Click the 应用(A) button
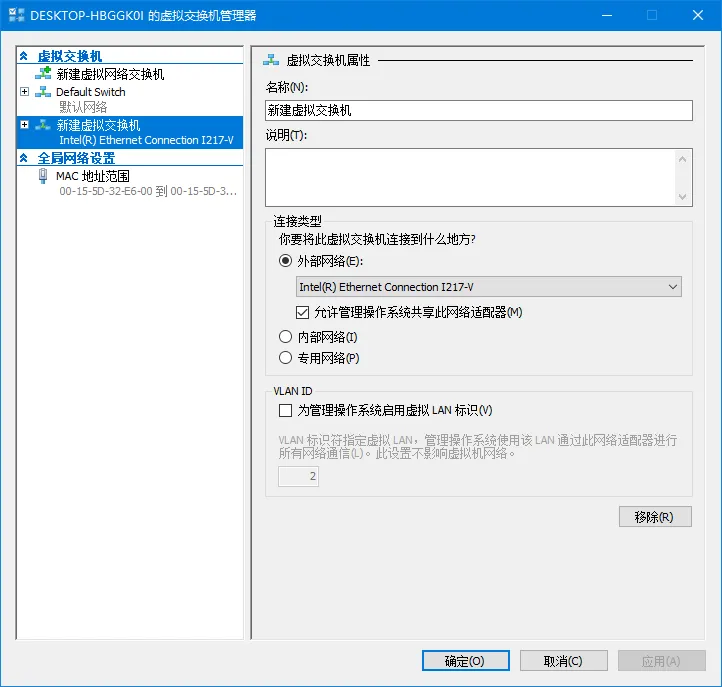 662,661
